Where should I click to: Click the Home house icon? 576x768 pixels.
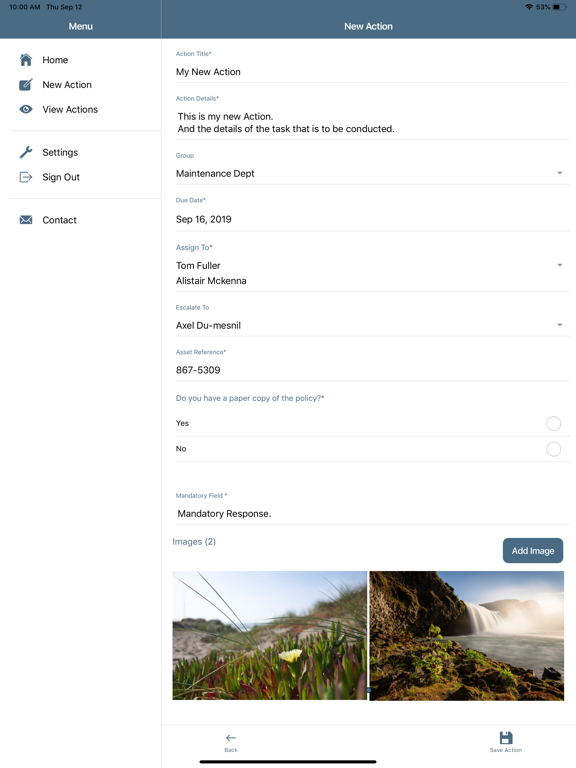coord(26,60)
